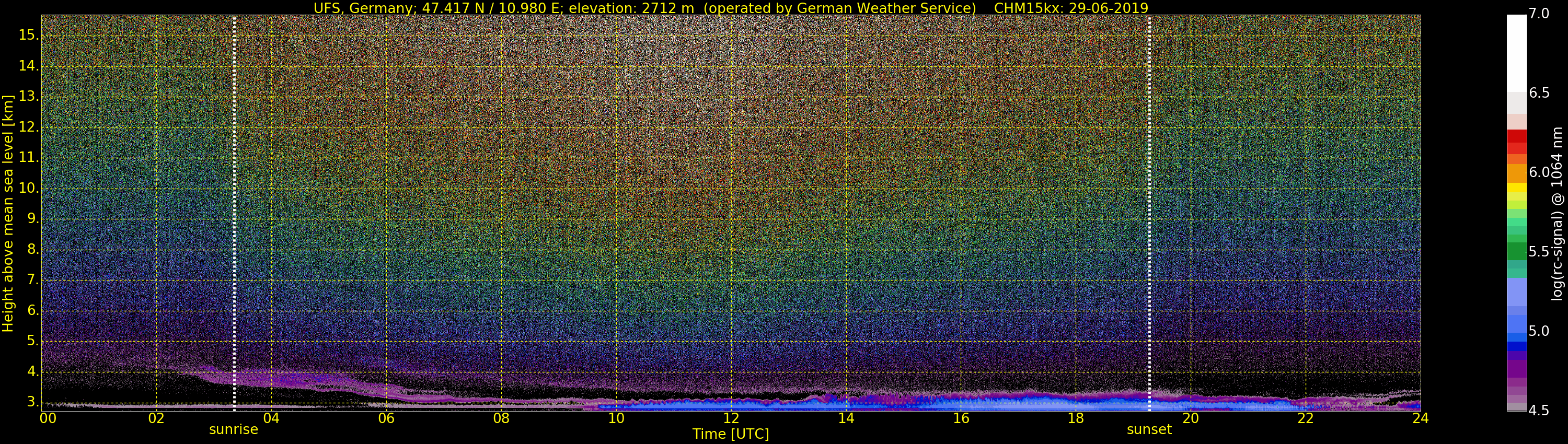The image size is (1568, 444).
Task: Click the '13.' height axis tick label
Action: pos(29,97)
